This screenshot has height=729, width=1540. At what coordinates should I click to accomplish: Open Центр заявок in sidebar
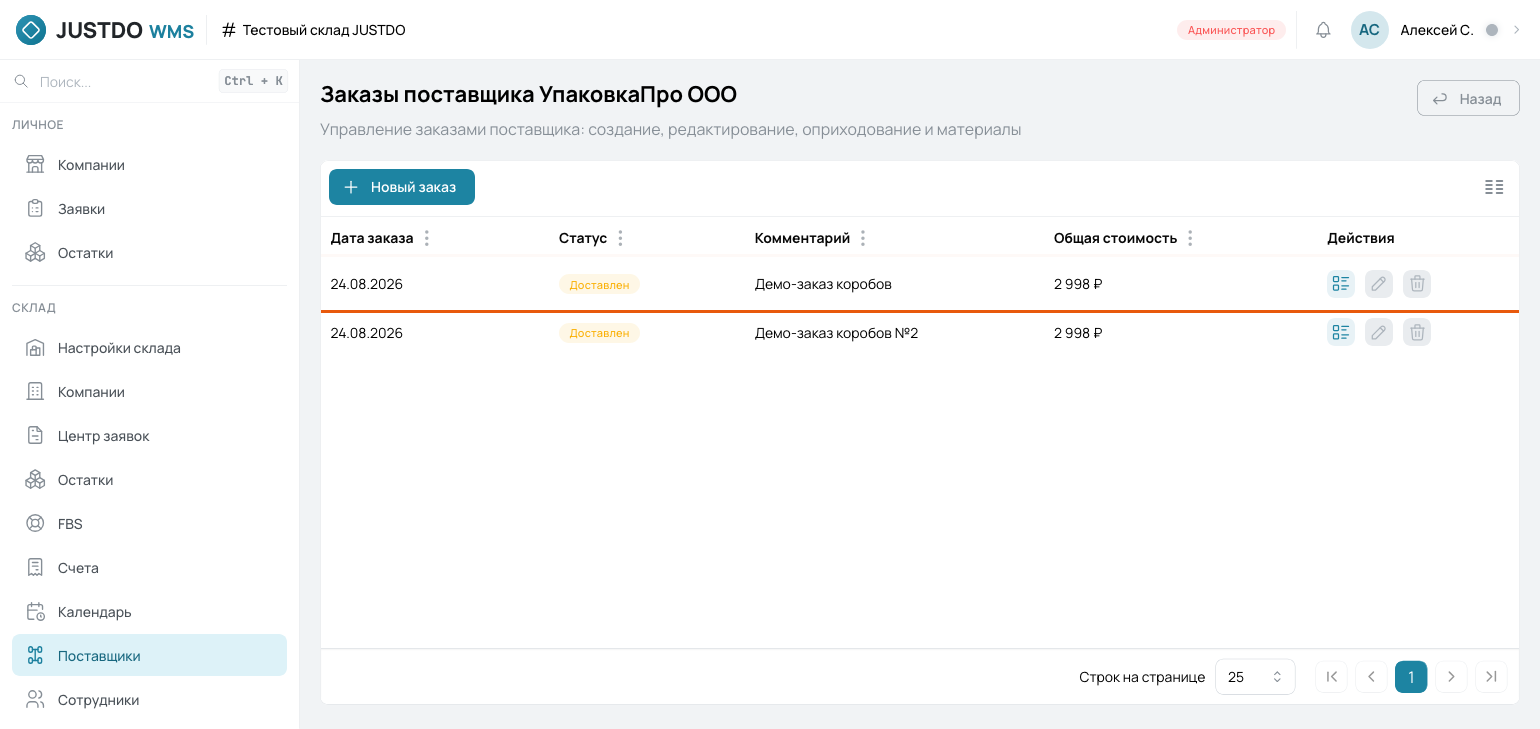coord(150,436)
